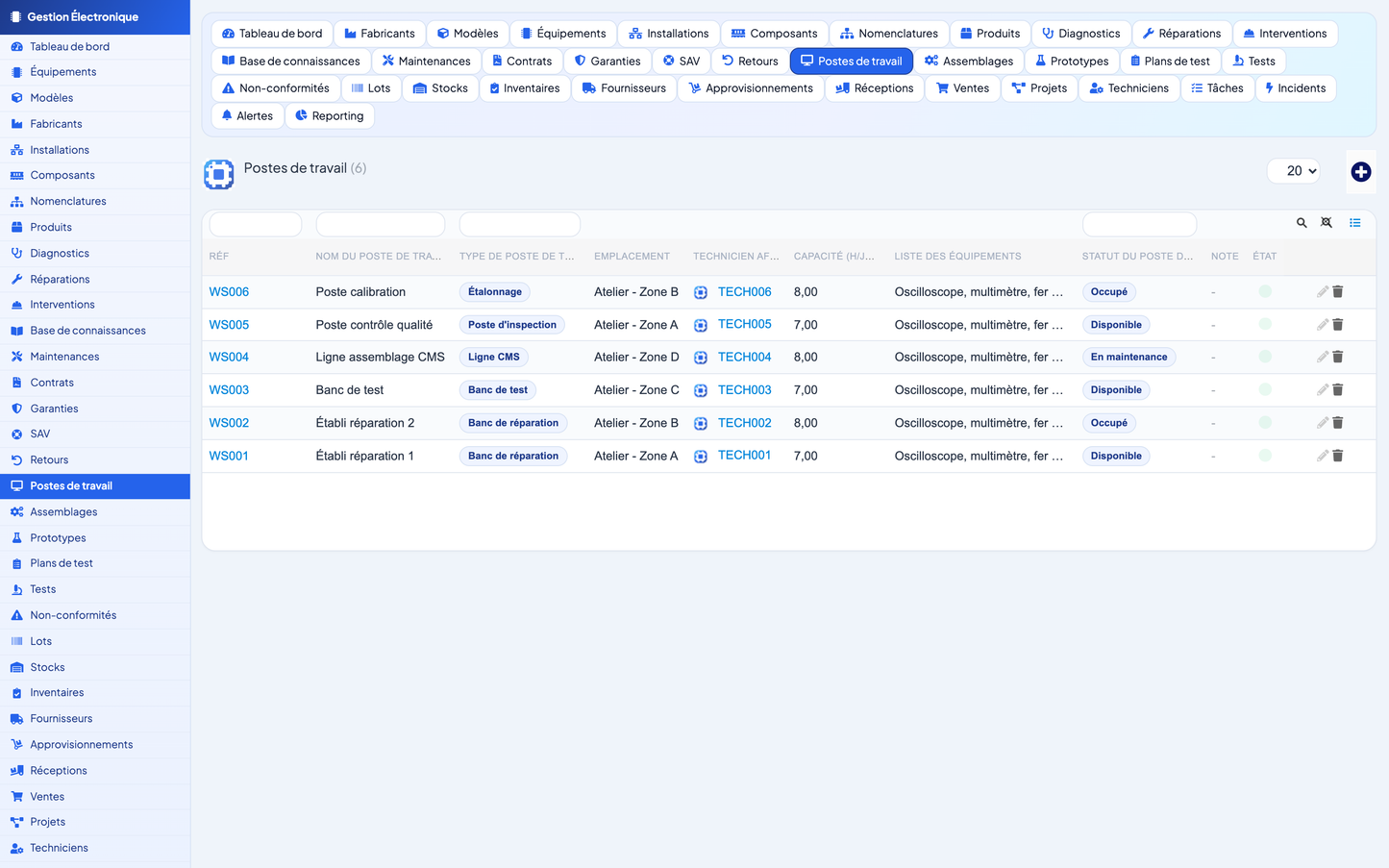Viewport: 1389px width, 868px height.
Task: Open technician link TECH003
Action: coord(744,390)
